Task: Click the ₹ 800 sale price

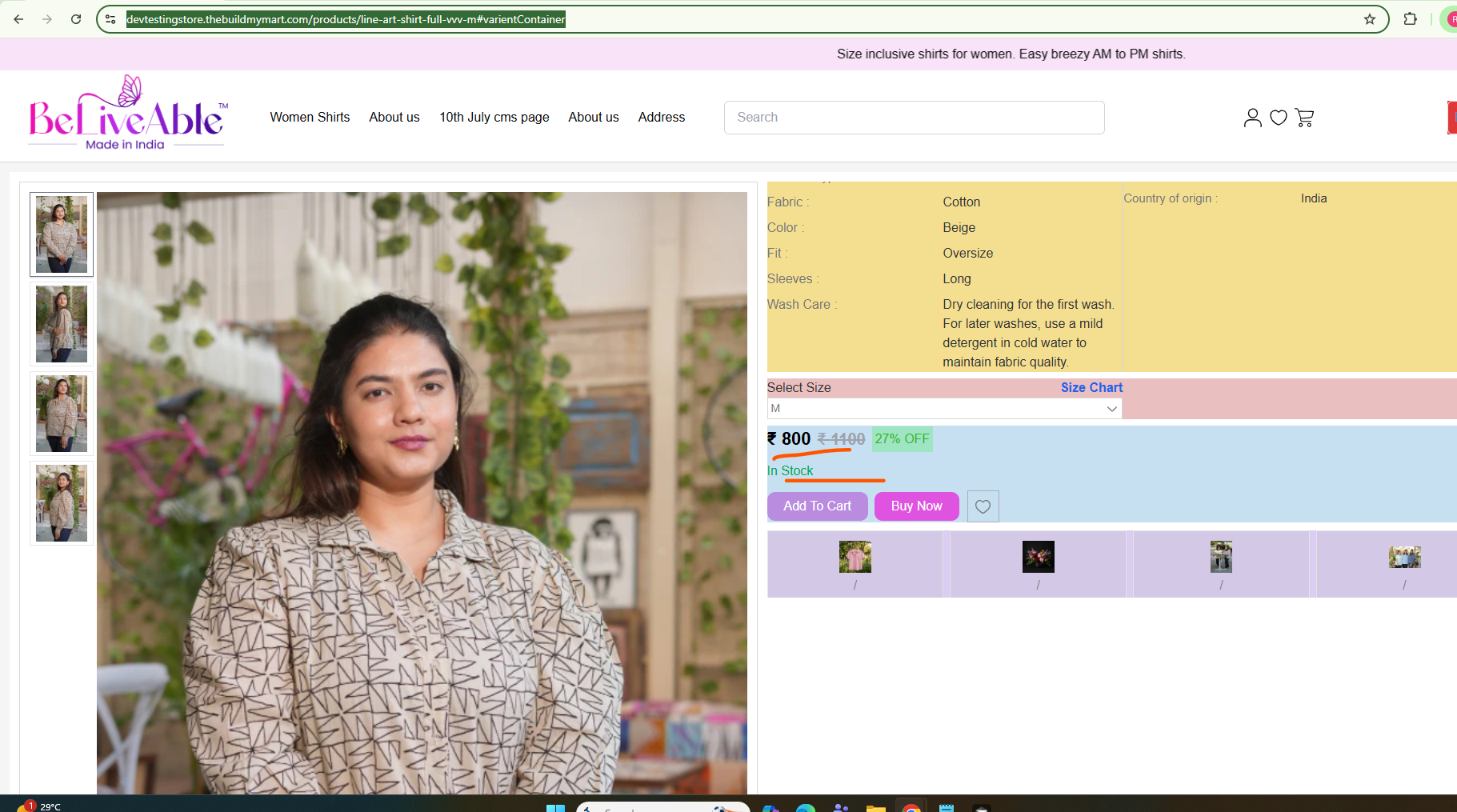Action: (x=789, y=439)
